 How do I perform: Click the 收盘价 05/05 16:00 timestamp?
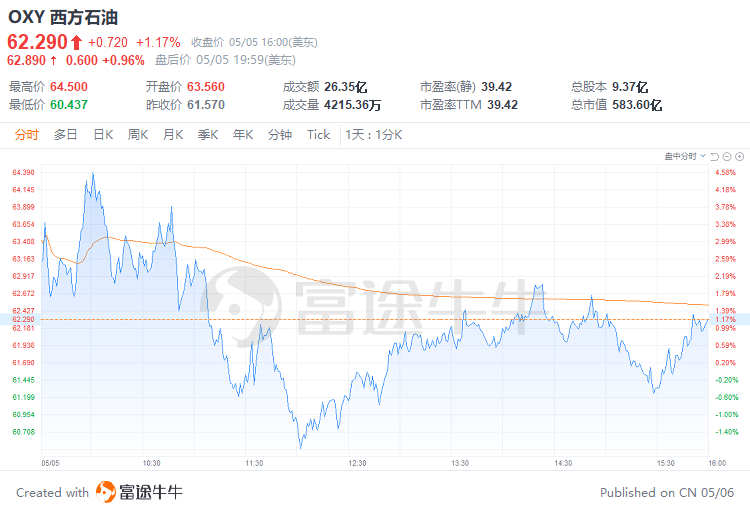[x=254, y=43]
